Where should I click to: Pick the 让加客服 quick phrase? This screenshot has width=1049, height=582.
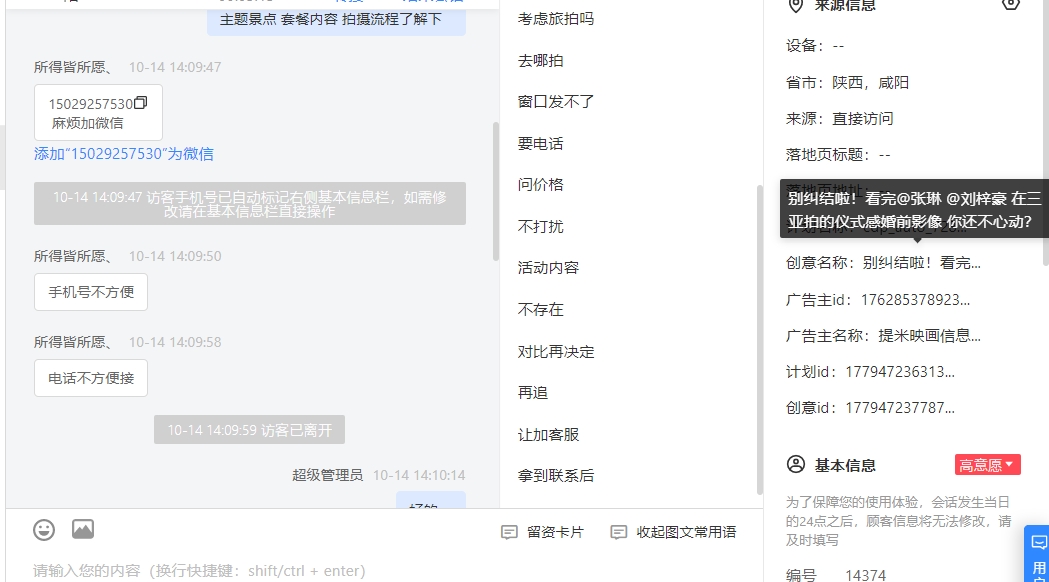coord(548,435)
